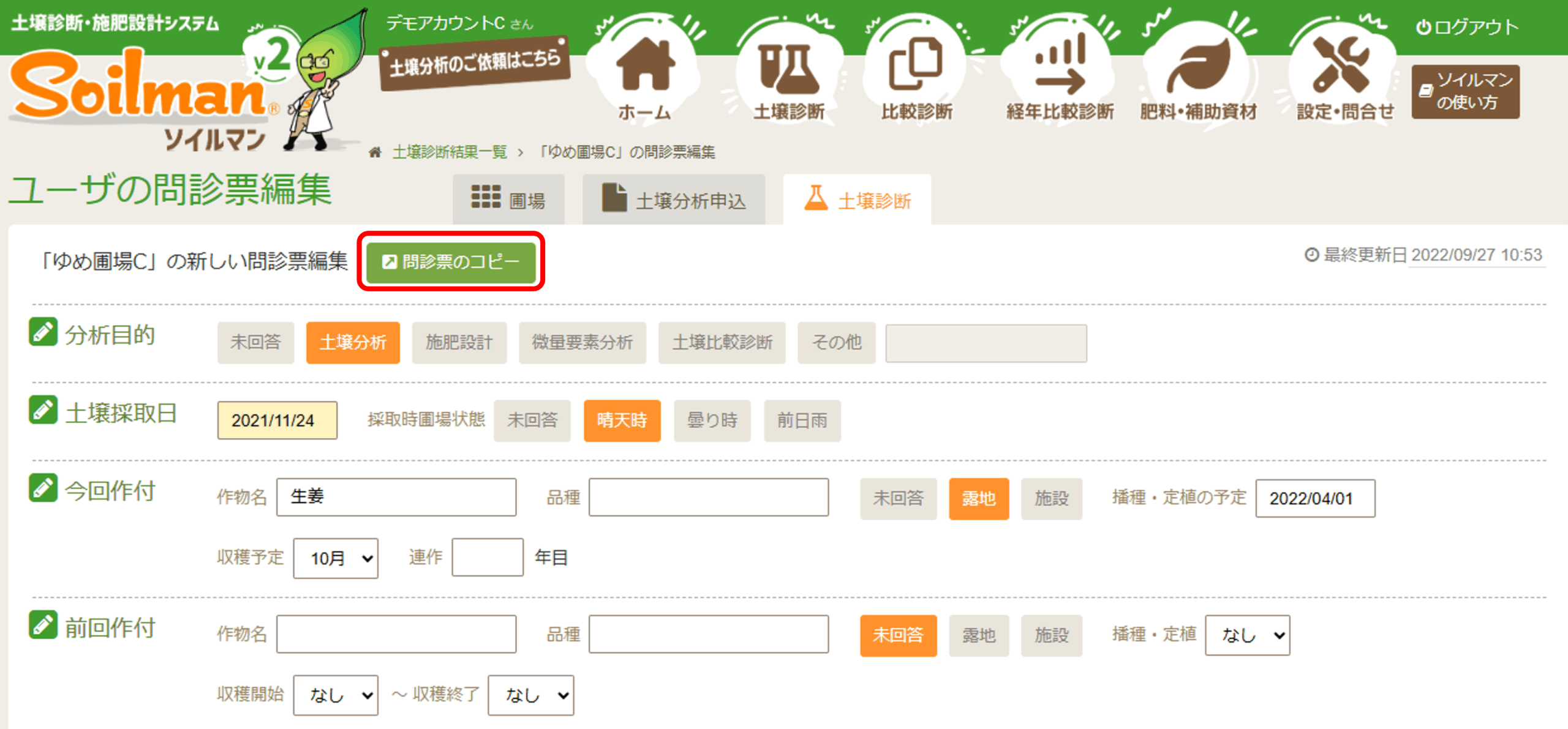This screenshot has height=729, width=1568.
Task: Open the 収穫予定 month dropdown
Action: tap(336, 558)
